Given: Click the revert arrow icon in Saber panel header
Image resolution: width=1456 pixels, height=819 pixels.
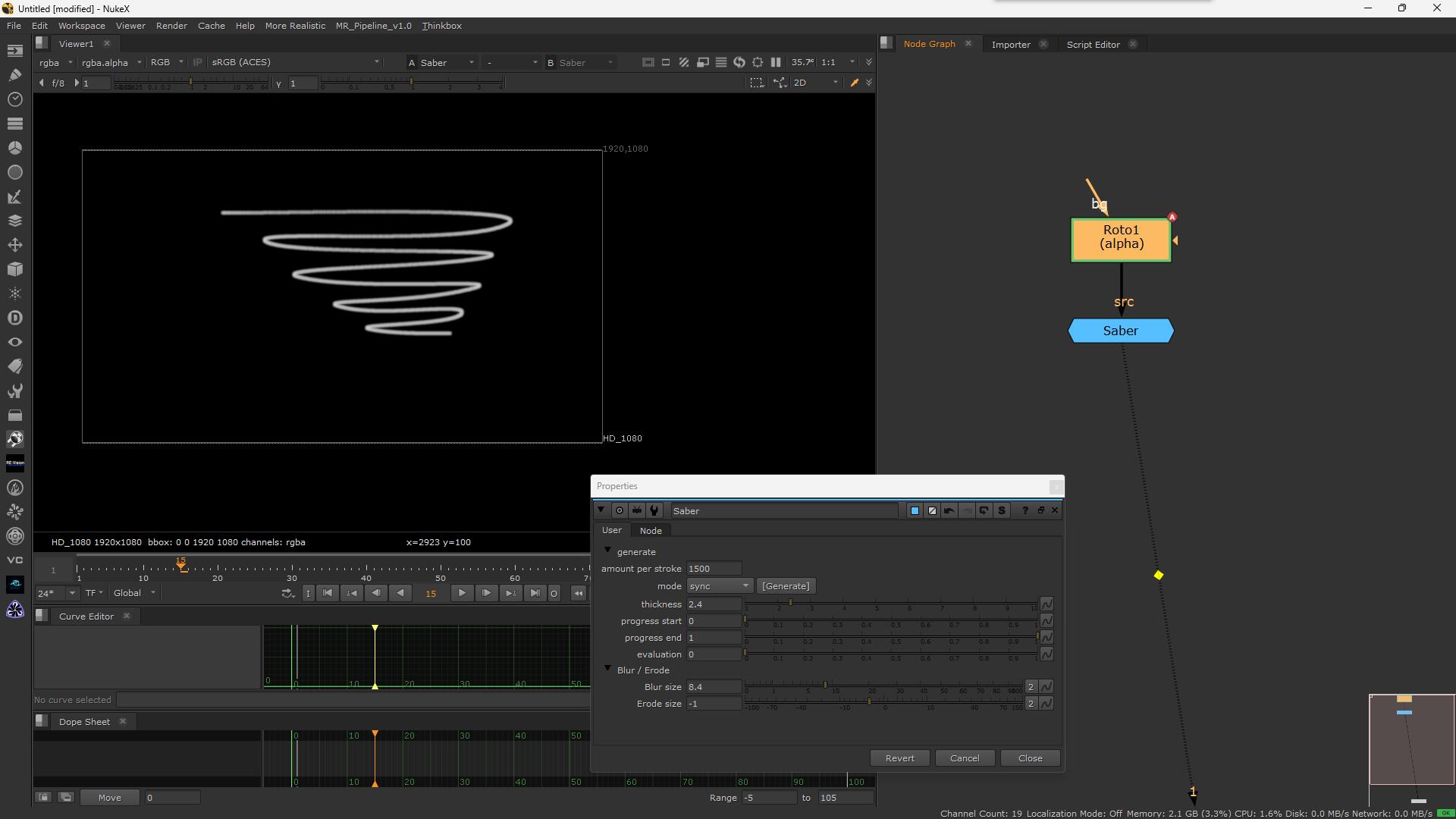Looking at the screenshot, I should 984,510.
